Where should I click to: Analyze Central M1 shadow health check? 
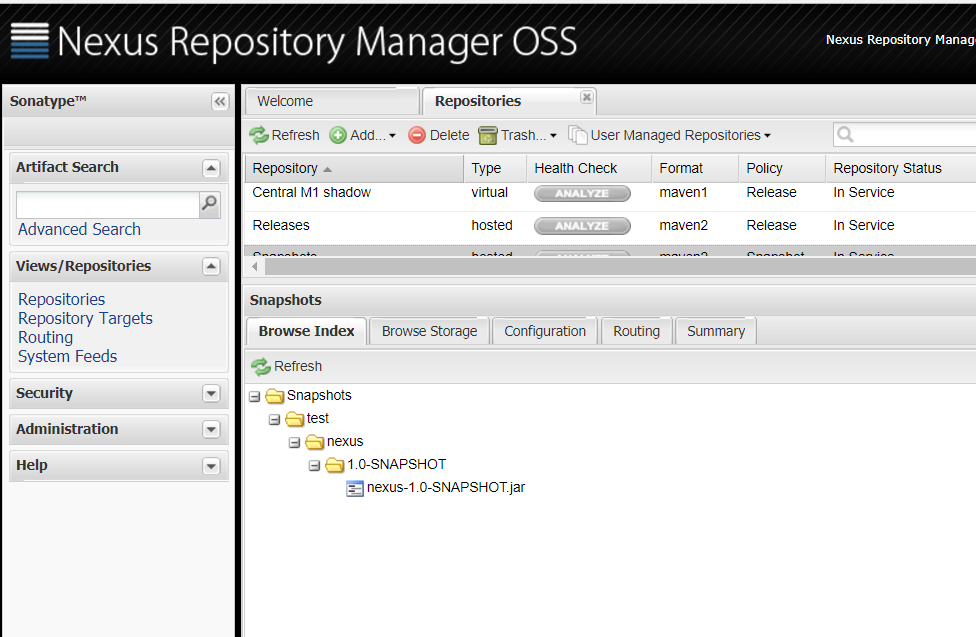(x=582, y=194)
